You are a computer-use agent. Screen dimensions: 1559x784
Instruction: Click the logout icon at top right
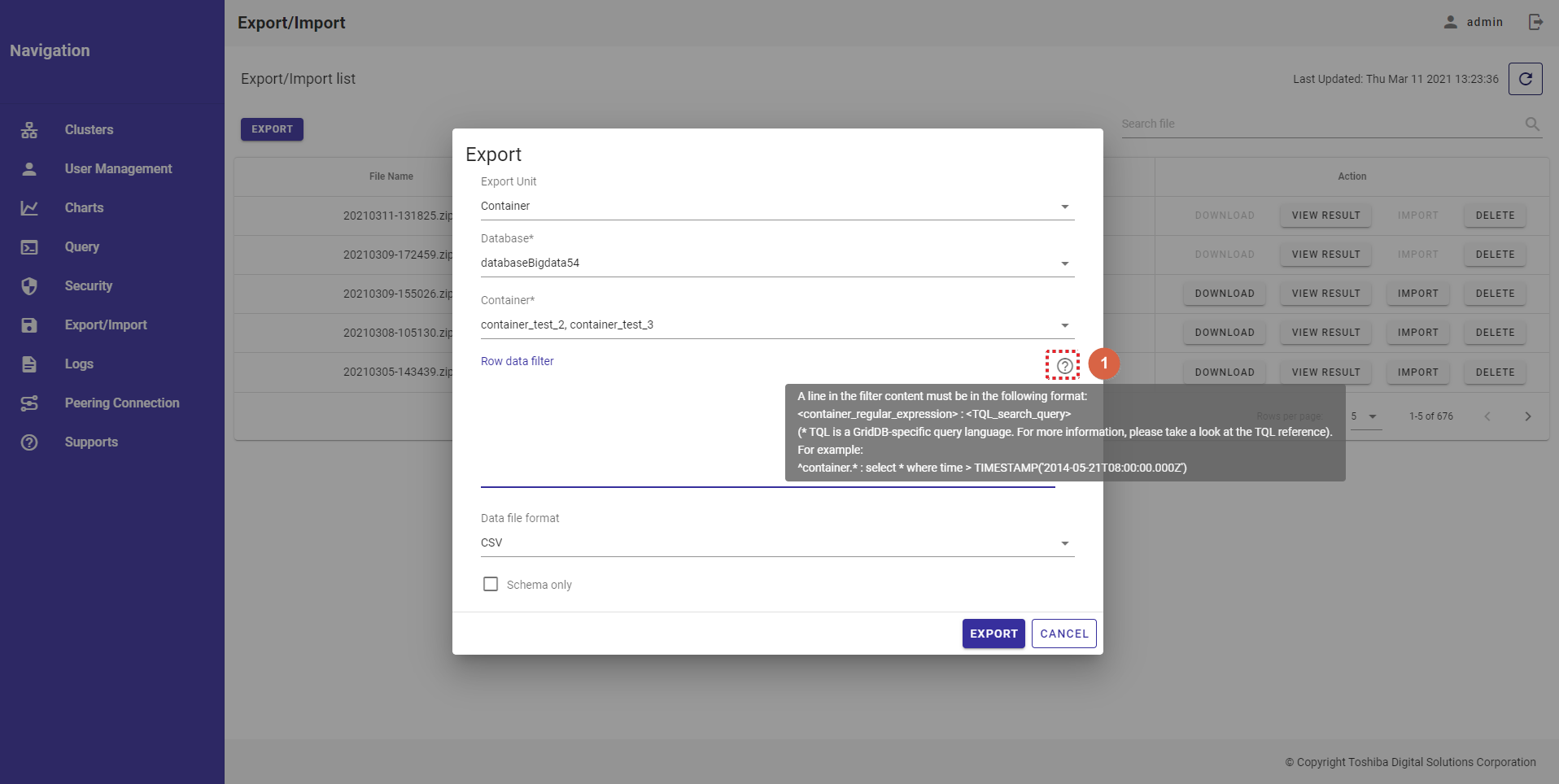[1535, 22]
